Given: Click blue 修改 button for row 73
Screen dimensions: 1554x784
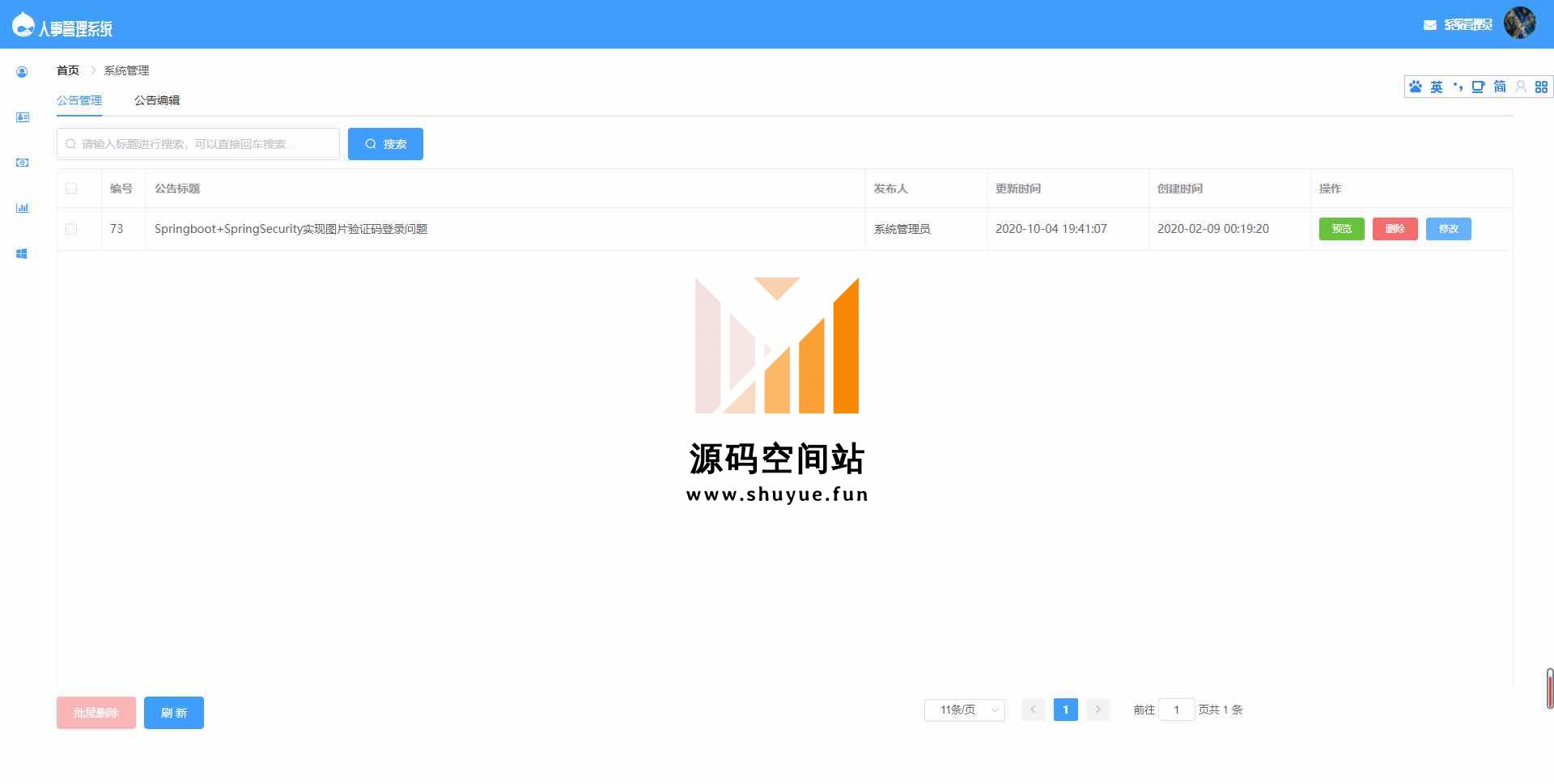Looking at the screenshot, I should [1448, 229].
